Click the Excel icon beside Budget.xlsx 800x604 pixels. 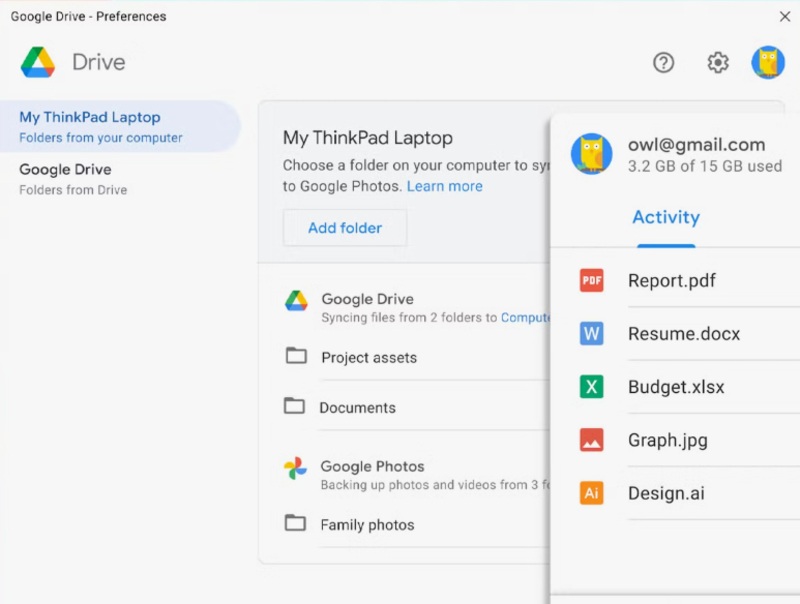tap(592, 387)
